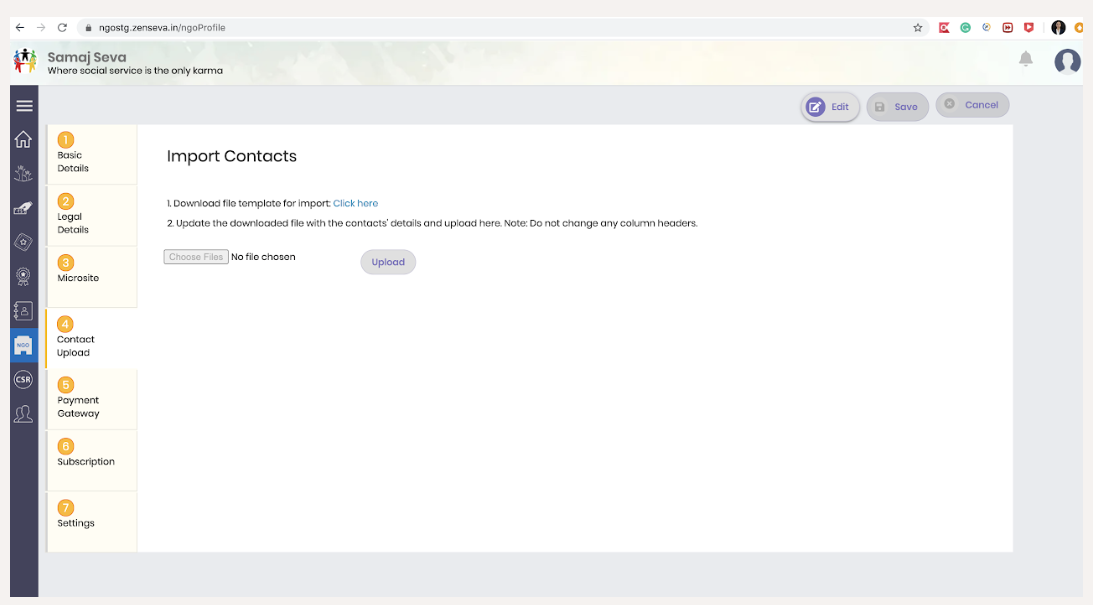
Task: Click the Edit button
Action: coord(830,107)
